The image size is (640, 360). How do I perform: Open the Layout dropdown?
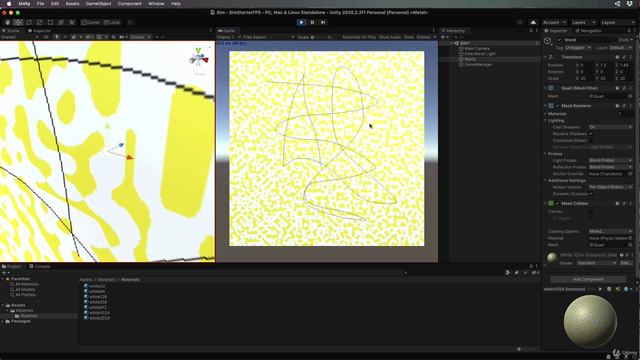point(617,22)
